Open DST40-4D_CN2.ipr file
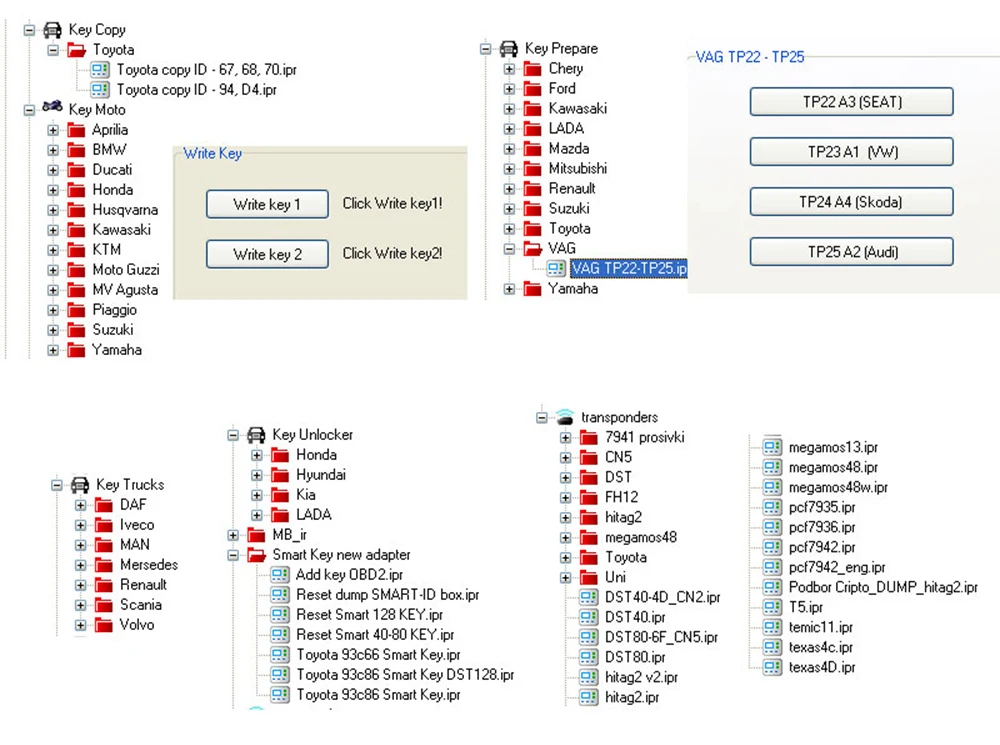This screenshot has height=745, width=1000. click(x=663, y=597)
